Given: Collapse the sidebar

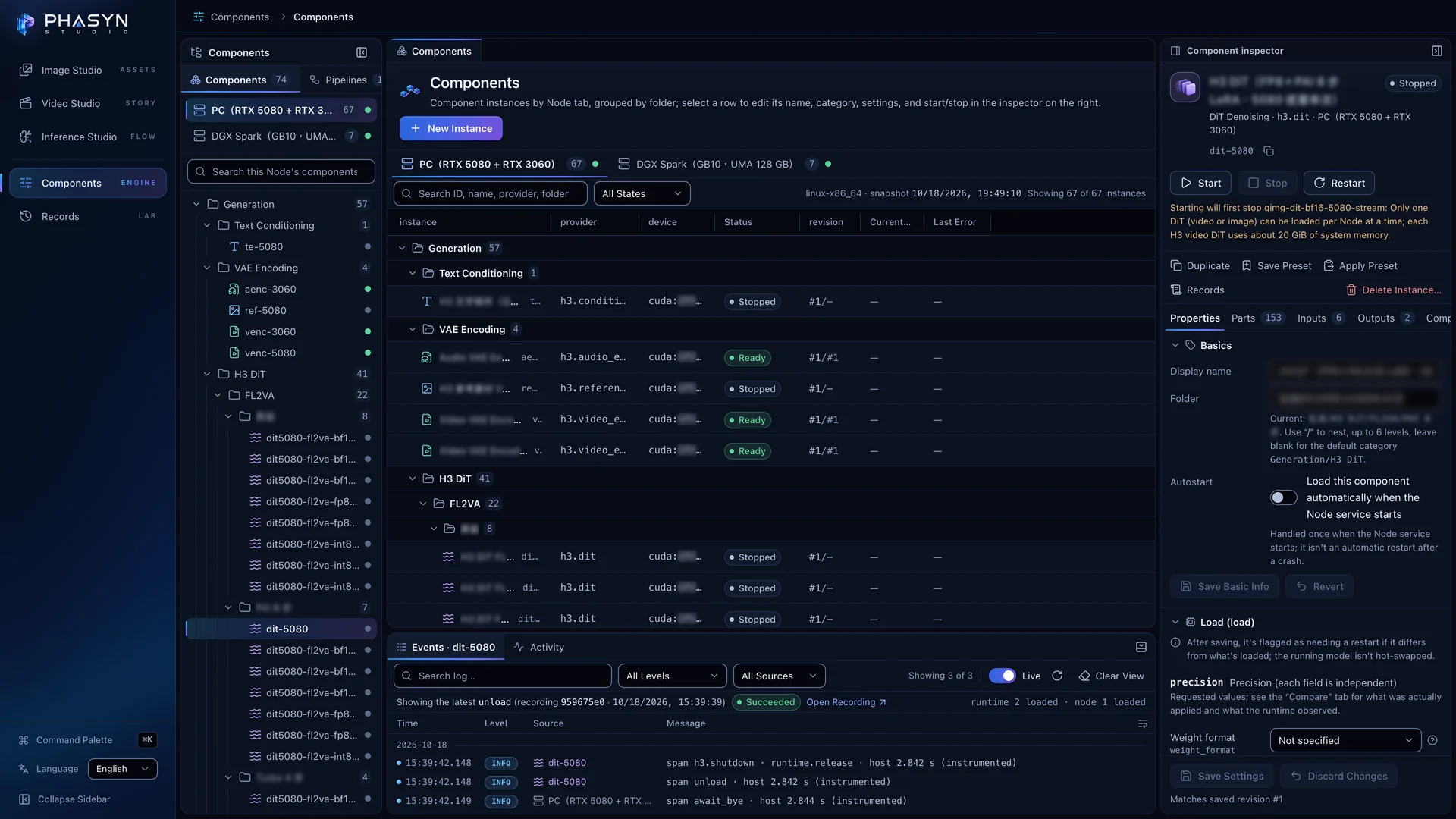Looking at the screenshot, I should pos(65,799).
